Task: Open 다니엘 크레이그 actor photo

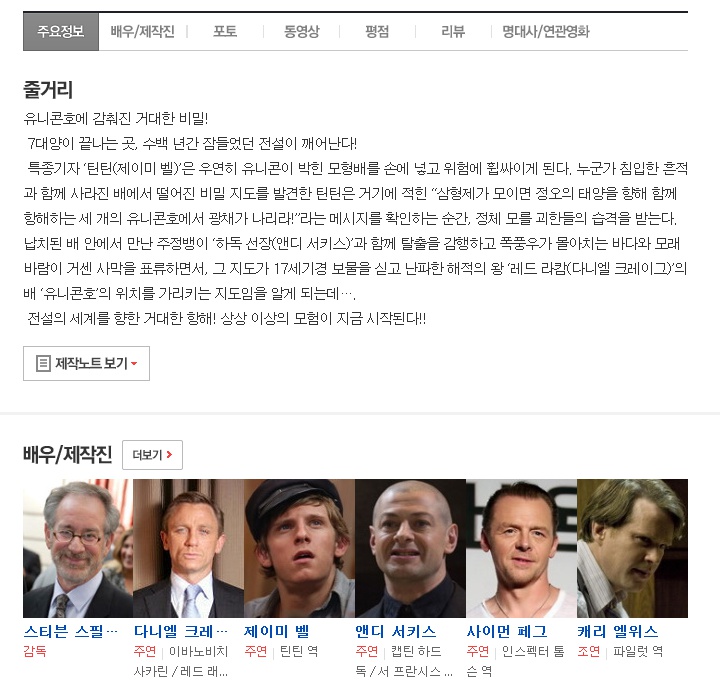Action: pyautogui.click(x=189, y=549)
